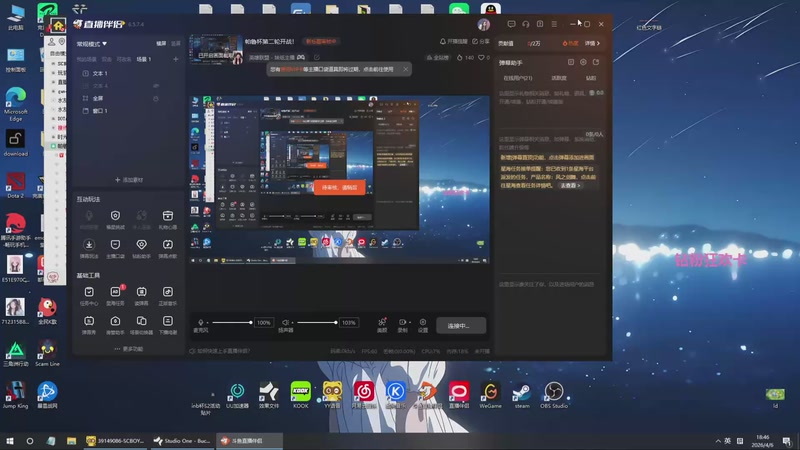Open the 读弹幕 tool
The height and width of the screenshot is (450, 800).
(141, 296)
